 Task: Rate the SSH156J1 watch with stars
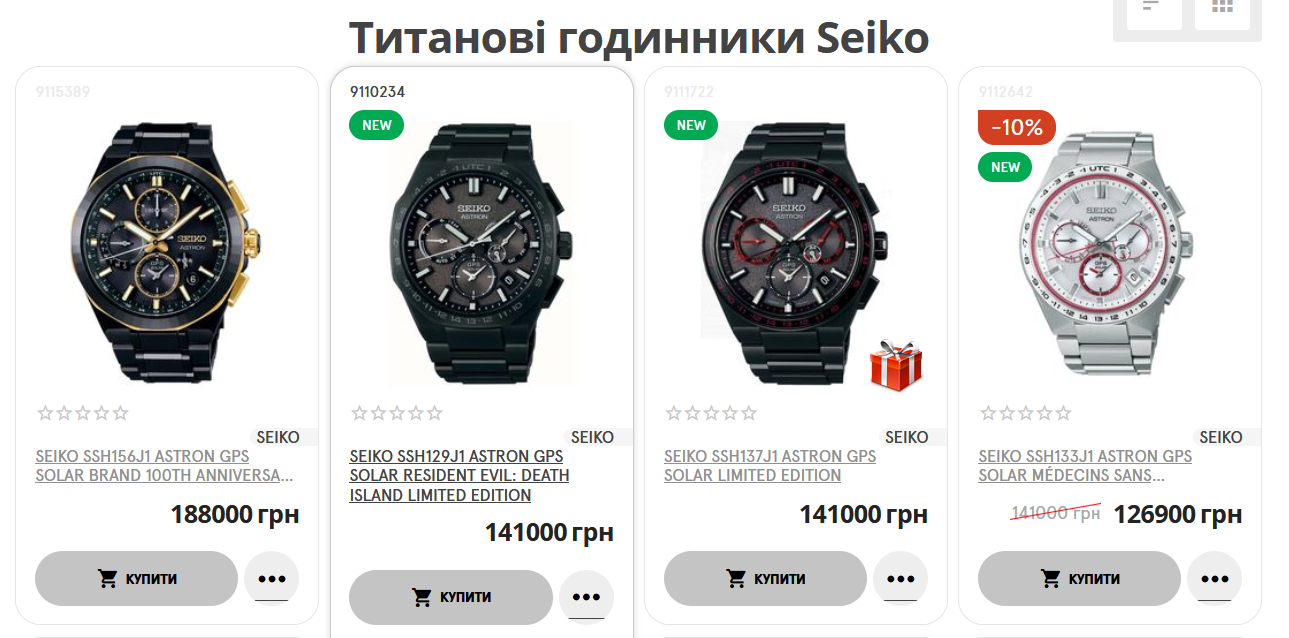coord(83,413)
